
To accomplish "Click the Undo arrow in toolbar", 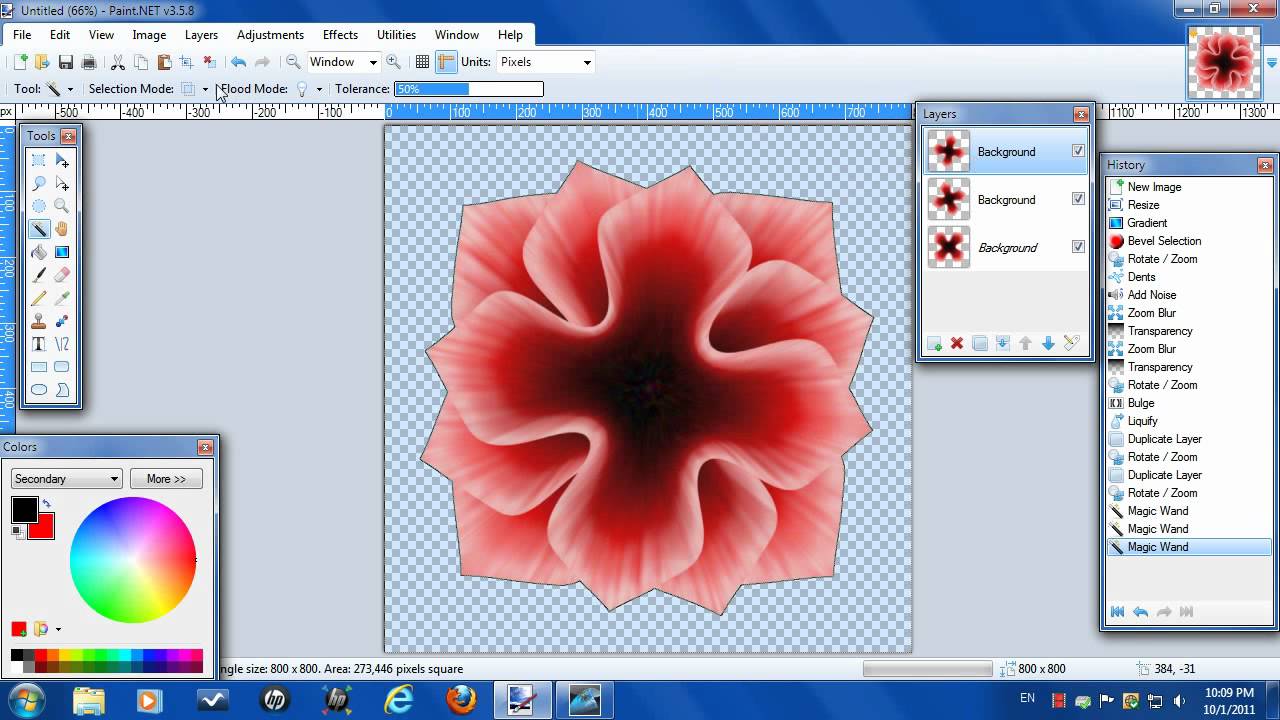I will point(238,62).
